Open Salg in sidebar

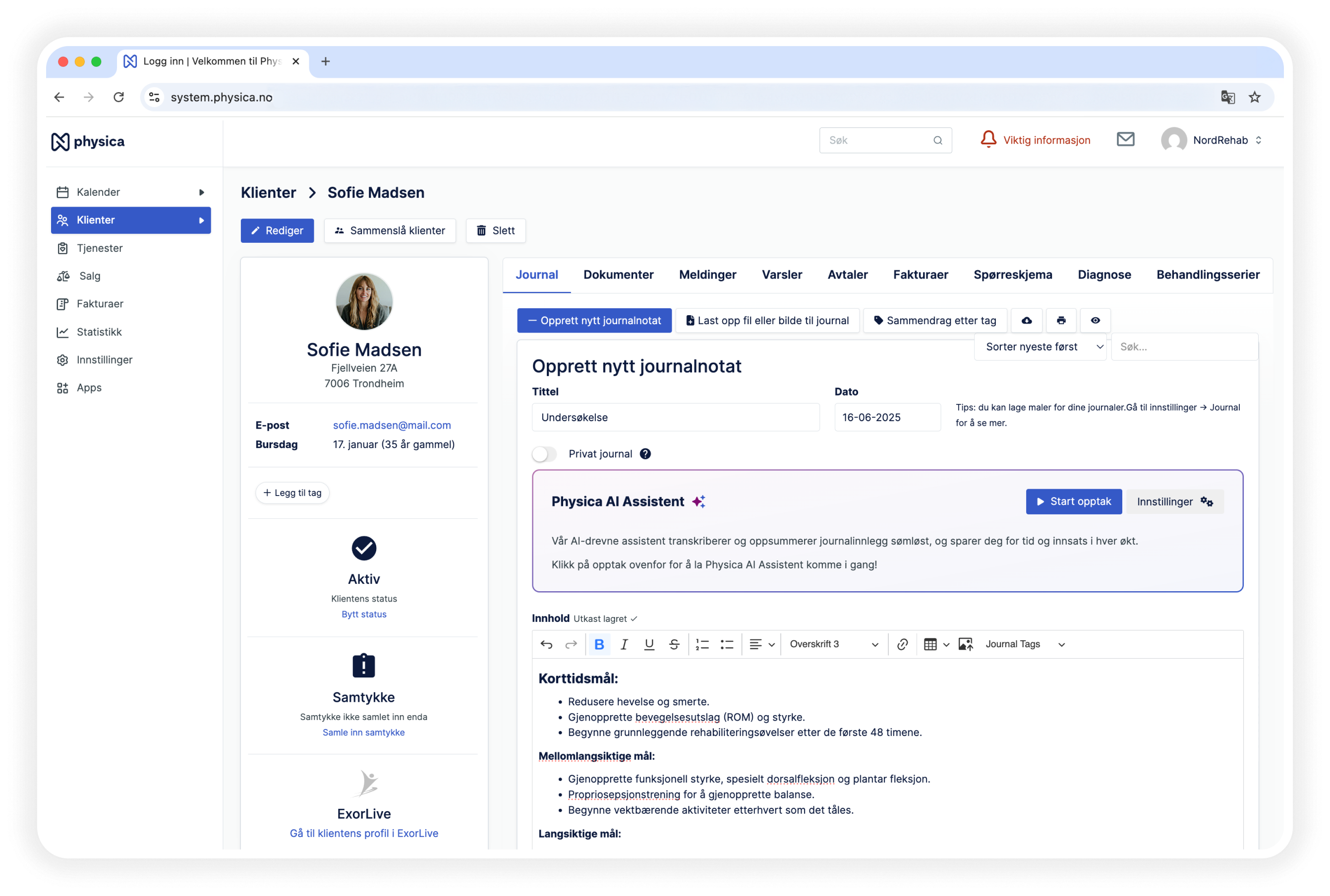point(131,276)
